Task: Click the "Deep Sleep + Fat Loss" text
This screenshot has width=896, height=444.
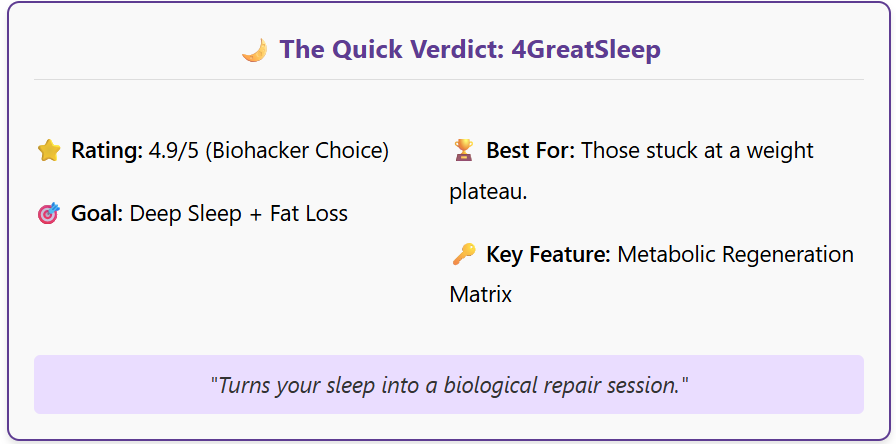Action: click(239, 214)
